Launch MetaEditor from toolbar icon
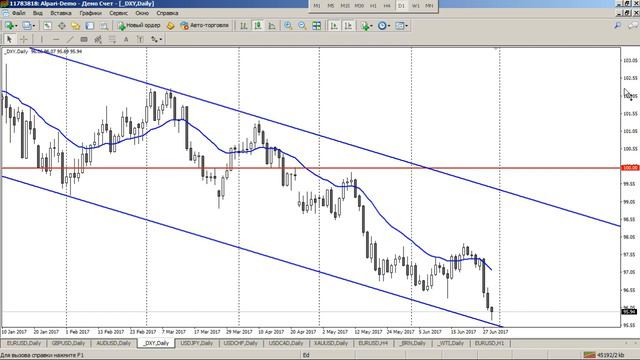Image resolution: width=640 pixels, height=360 pixels. [171, 26]
